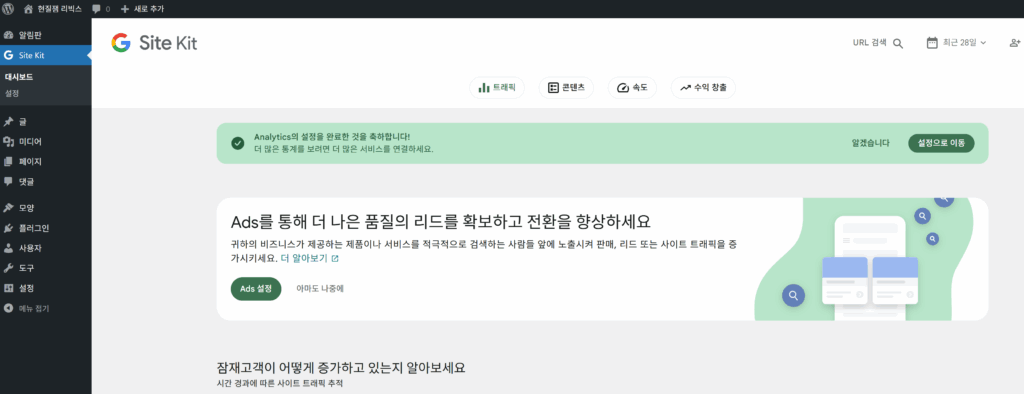Image resolution: width=1024 pixels, height=394 pixels.
Task: Click the collapse arrow icon by 메뉴 접기
Action: (x=8, y=308)
